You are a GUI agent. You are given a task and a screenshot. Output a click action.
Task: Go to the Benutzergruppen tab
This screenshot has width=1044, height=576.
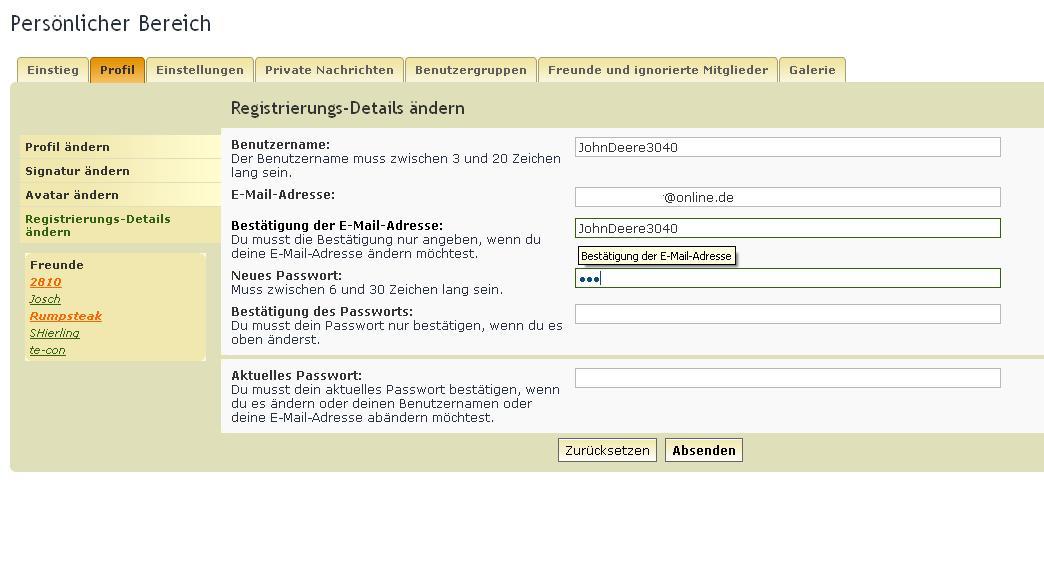(470, 70)
